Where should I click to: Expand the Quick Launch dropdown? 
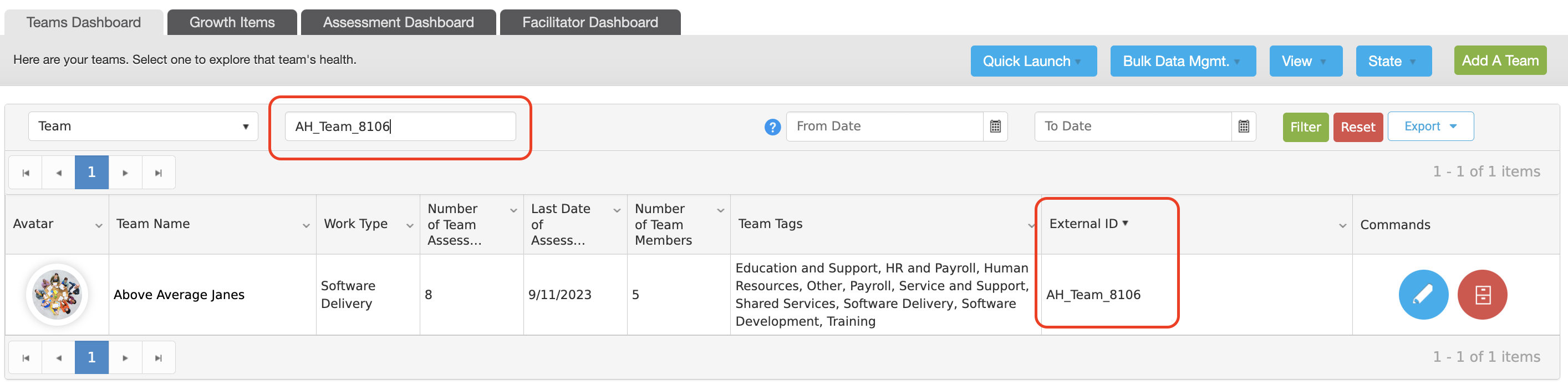[1033, 61]
